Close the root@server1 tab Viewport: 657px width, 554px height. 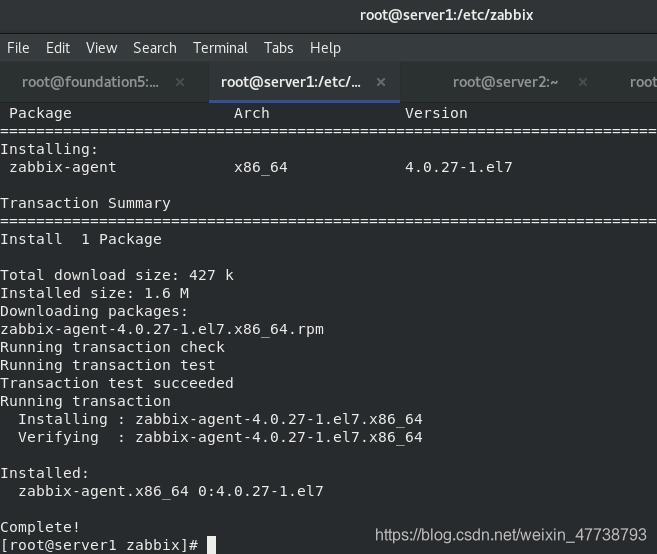point(380,82)
